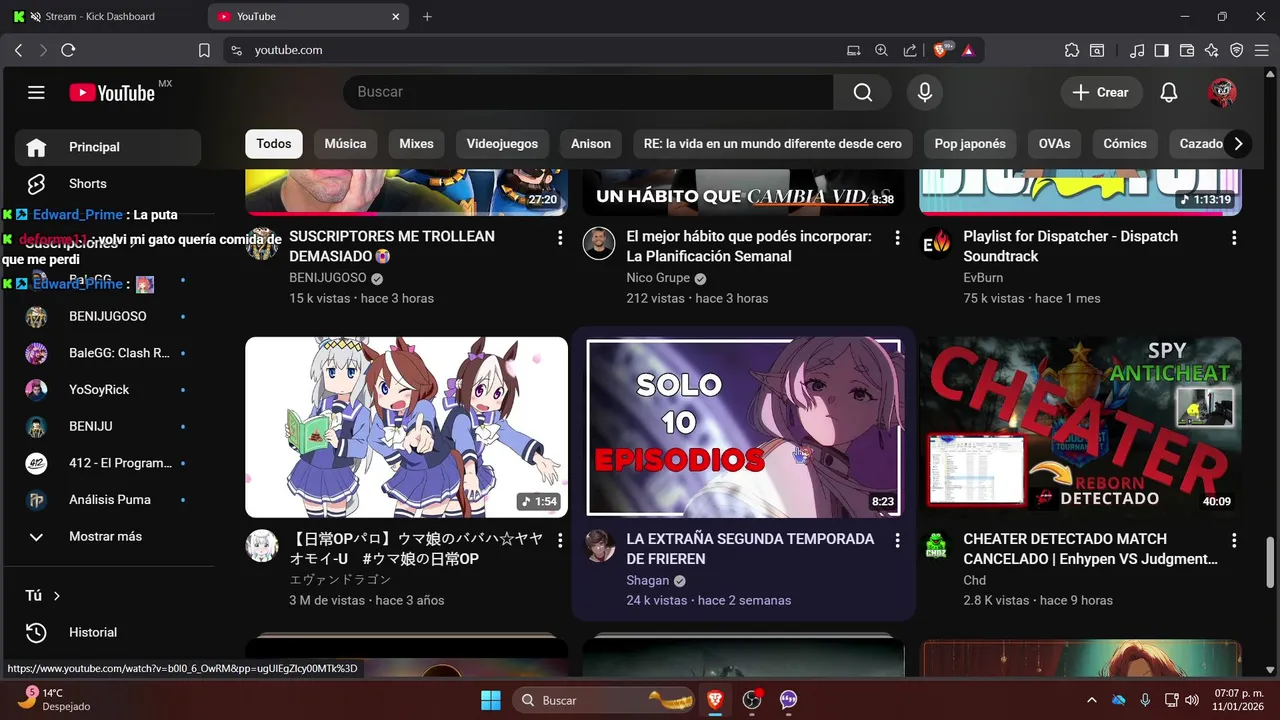The image size is (1280, 720).
Task: Select the Mixes filter chip
Action: [416, 144]
